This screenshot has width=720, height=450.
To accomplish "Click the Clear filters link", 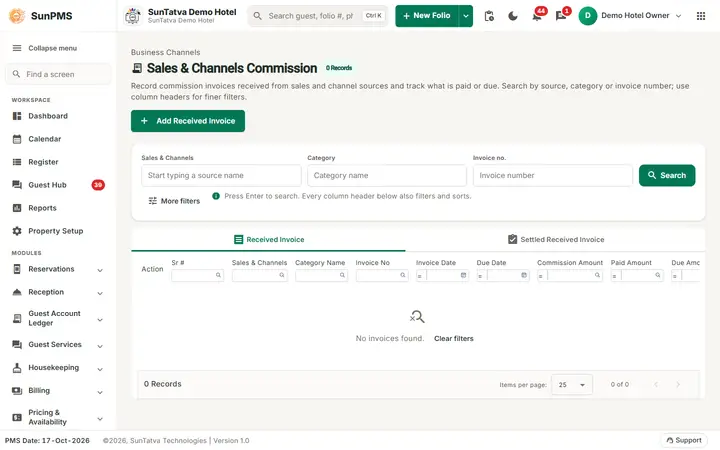I will (x=454, y=338).
